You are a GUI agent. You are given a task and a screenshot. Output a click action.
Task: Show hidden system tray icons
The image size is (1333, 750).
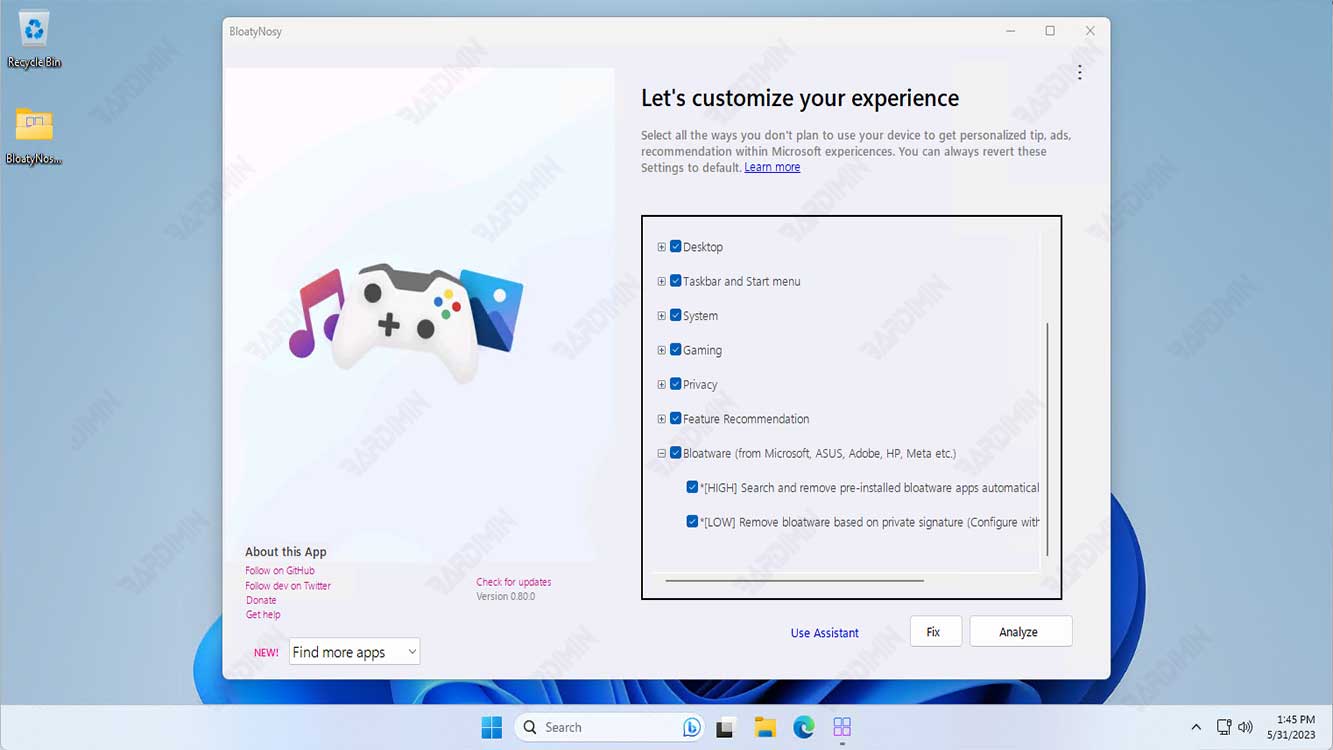point(1196,727)
